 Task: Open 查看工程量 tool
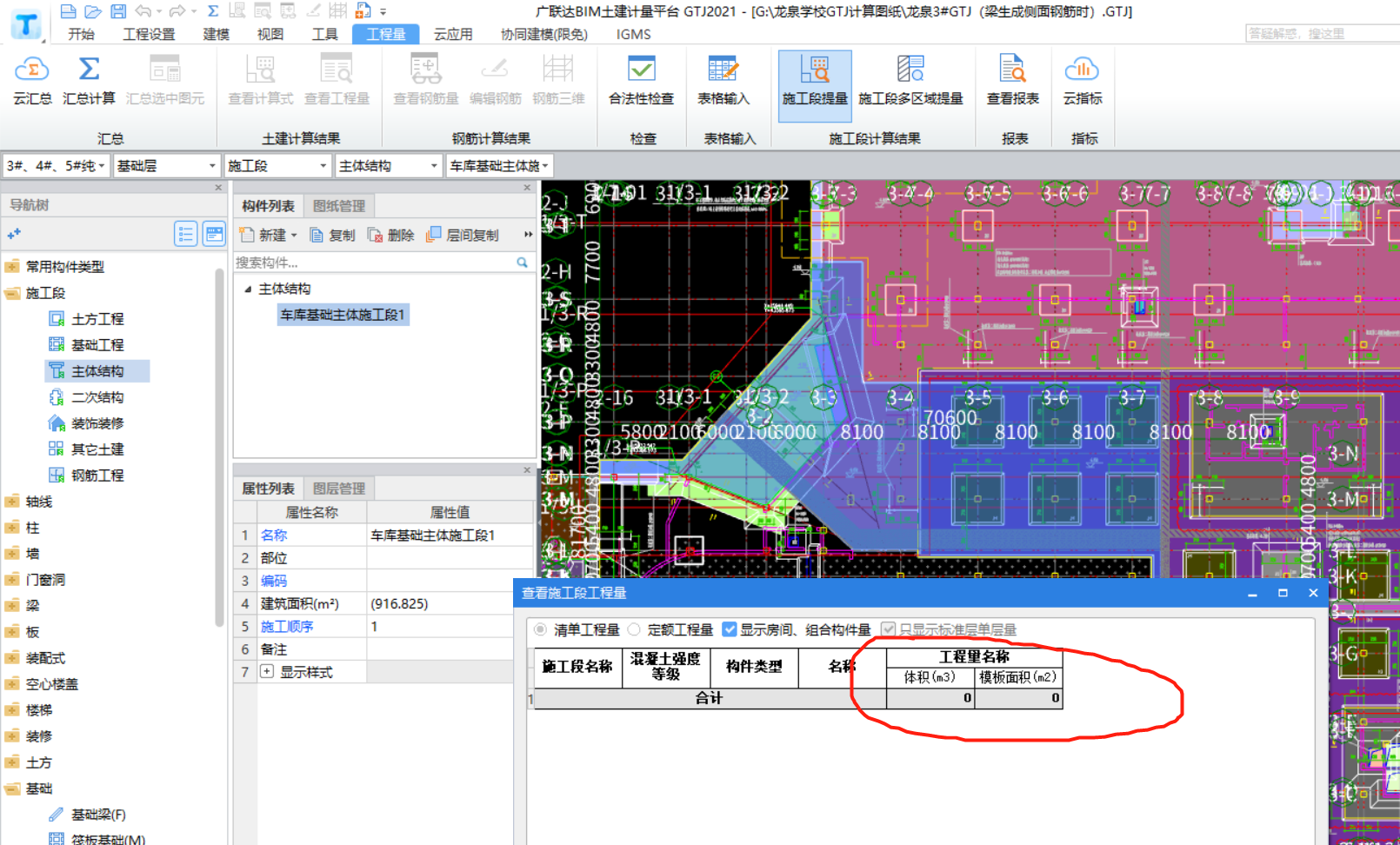337,80
